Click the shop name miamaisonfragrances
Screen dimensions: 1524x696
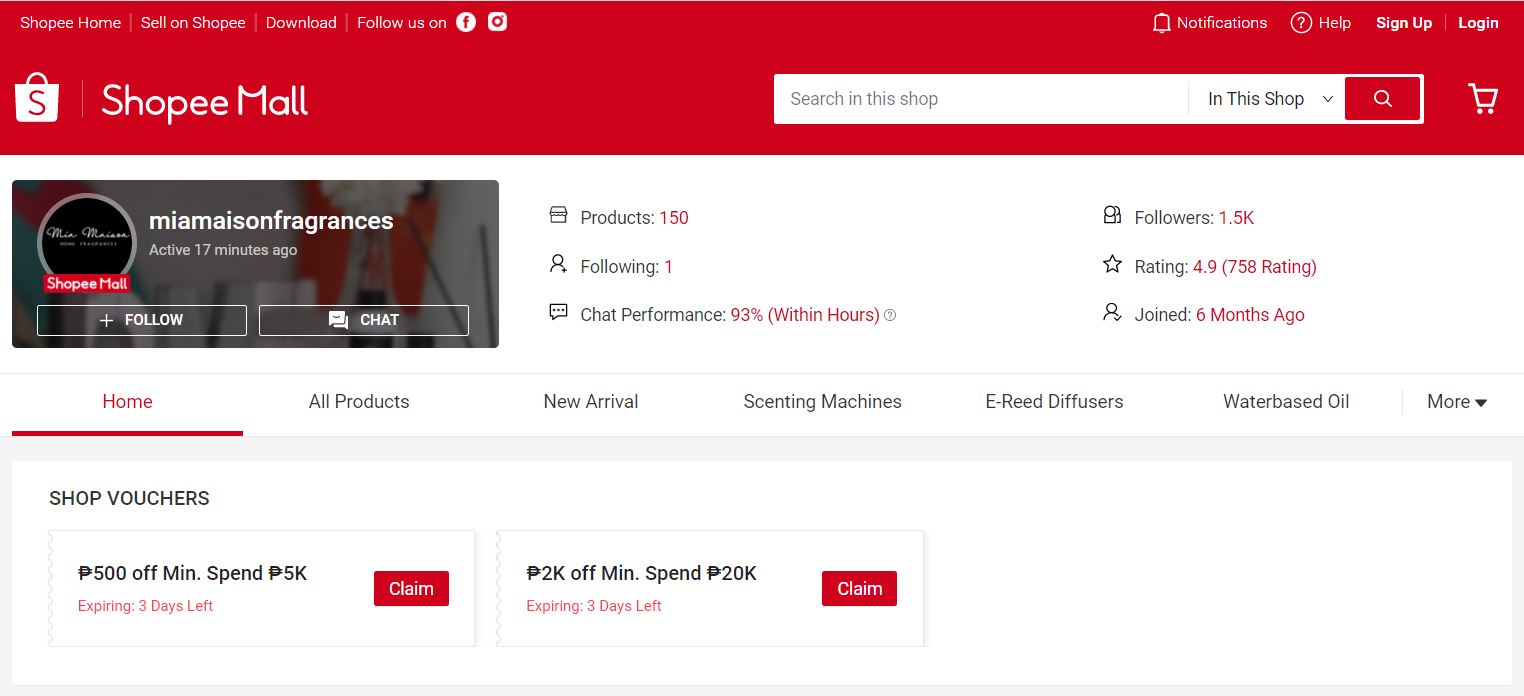point(271,221)
